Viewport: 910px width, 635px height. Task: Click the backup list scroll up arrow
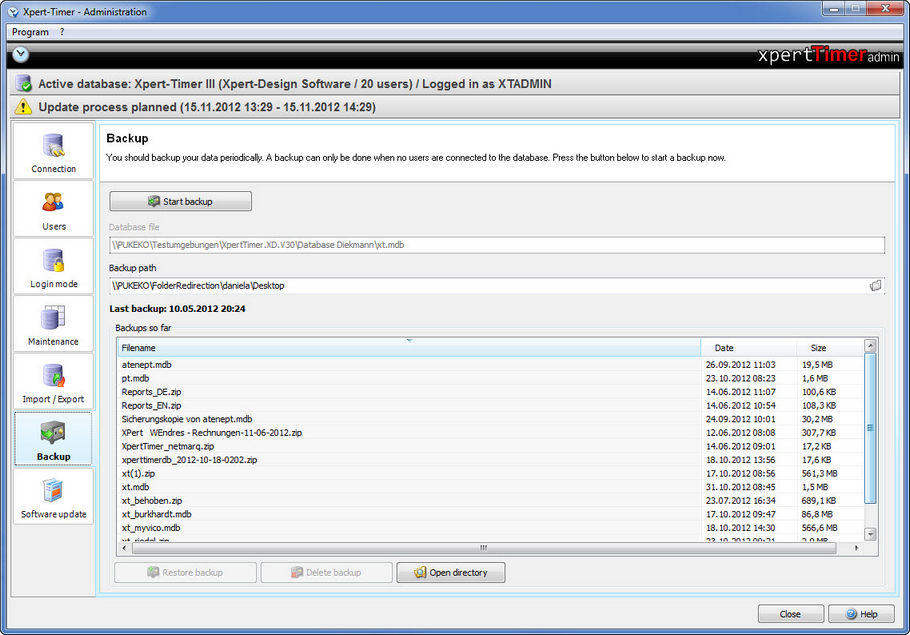tap(870, 346)
